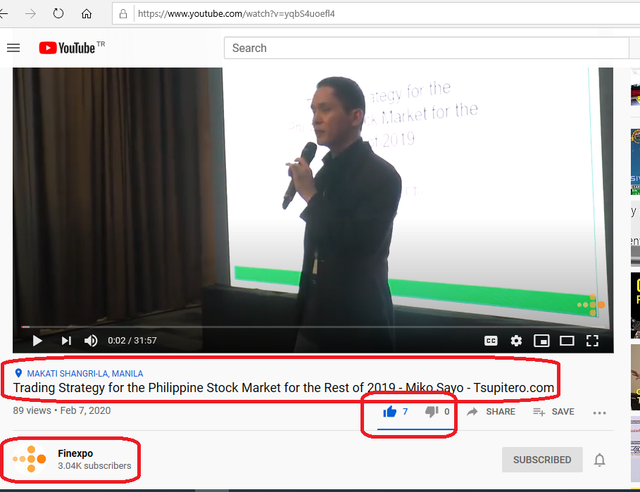View site security via the lock icon
This screenshot has height=492, width=640.
[x=123, y=14]
